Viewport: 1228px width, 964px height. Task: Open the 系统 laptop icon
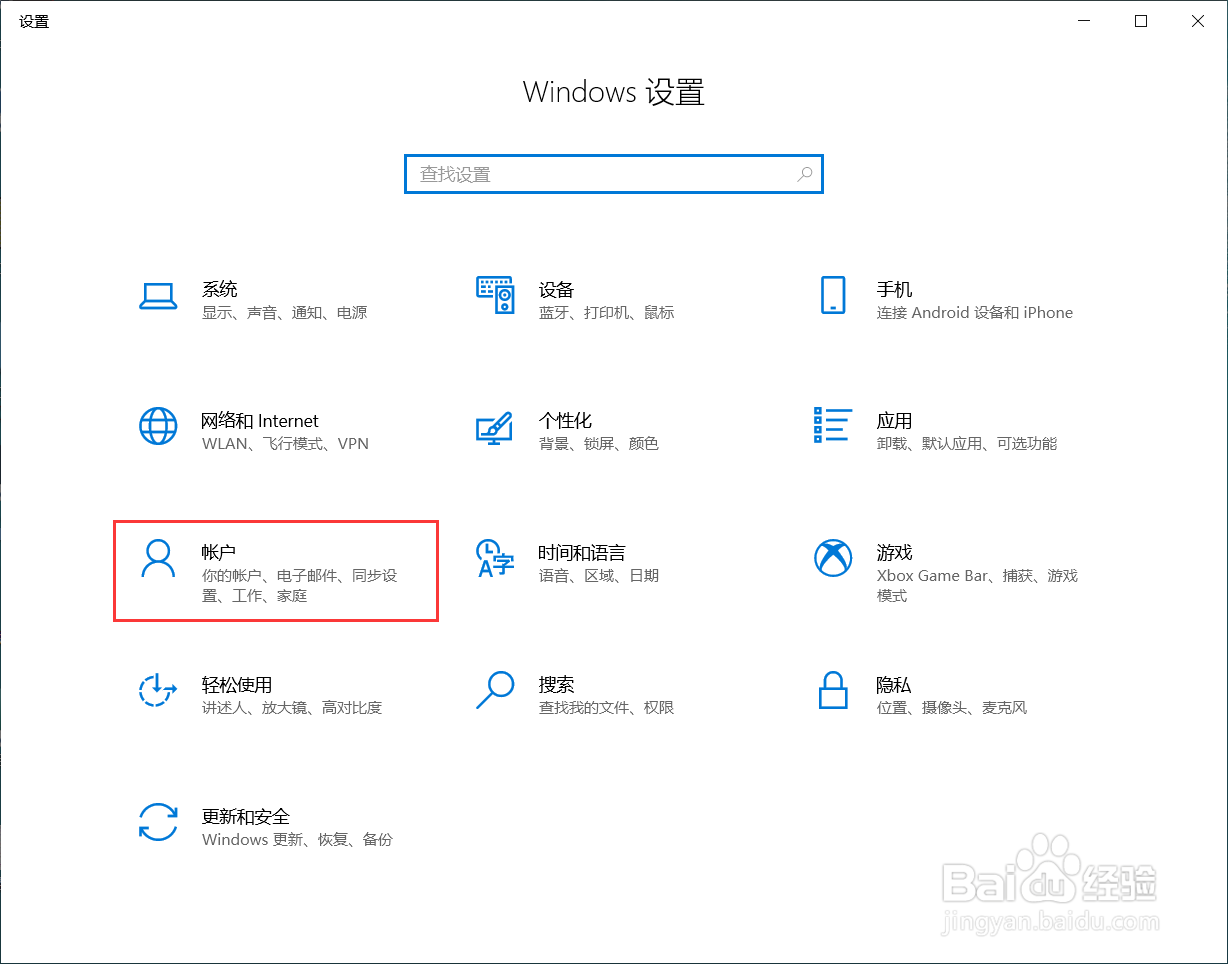158,295
